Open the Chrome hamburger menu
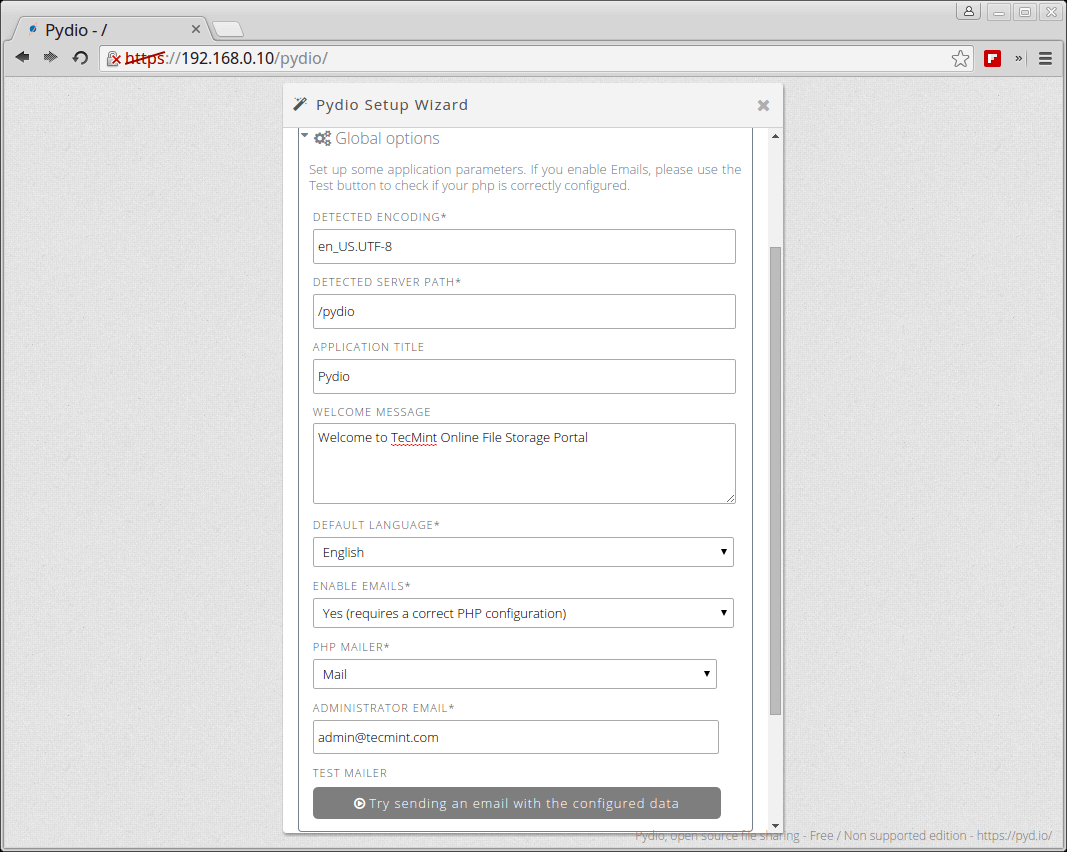1067x852 pixels. [x=1045, y=58]
